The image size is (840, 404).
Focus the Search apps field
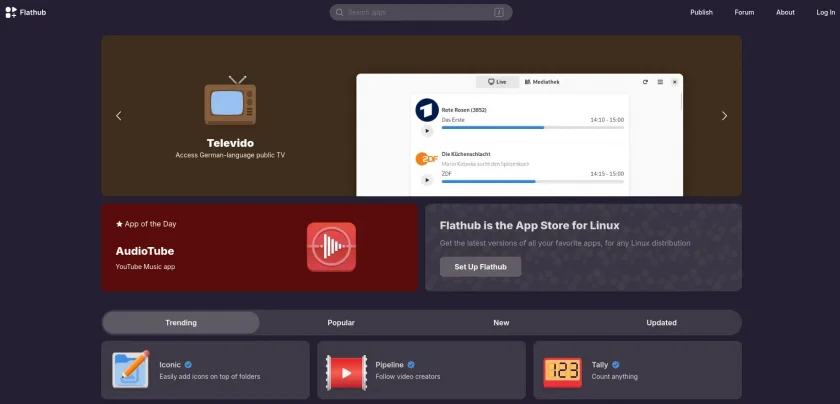[421, 12]
